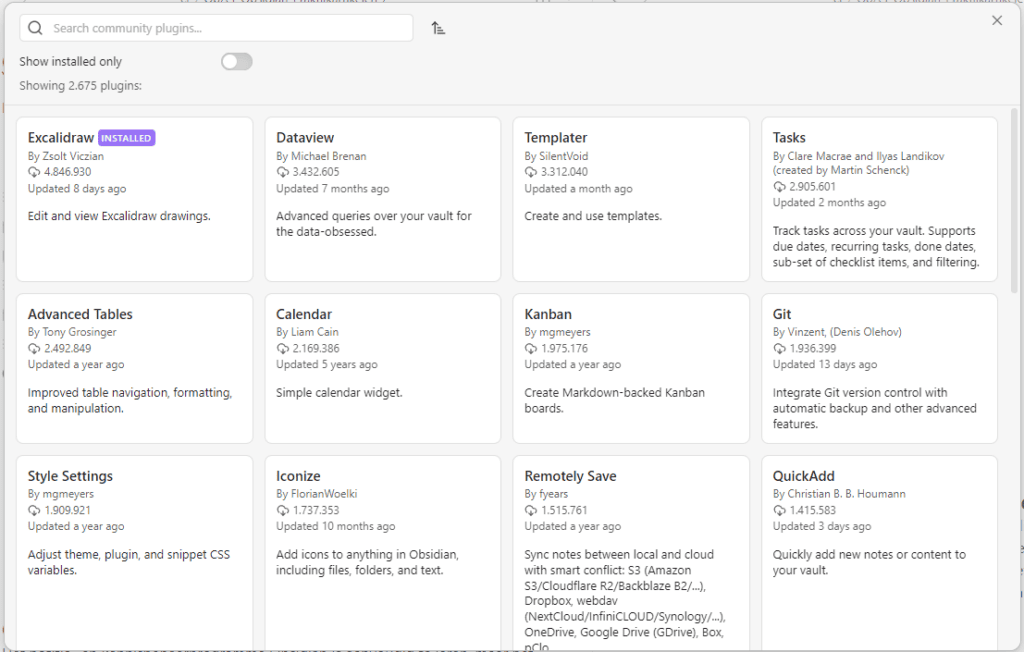Click 'By Christian B. B. Houmann' text
The image size is (1024, 652).
pyautogui.click(x=839, y=494)
